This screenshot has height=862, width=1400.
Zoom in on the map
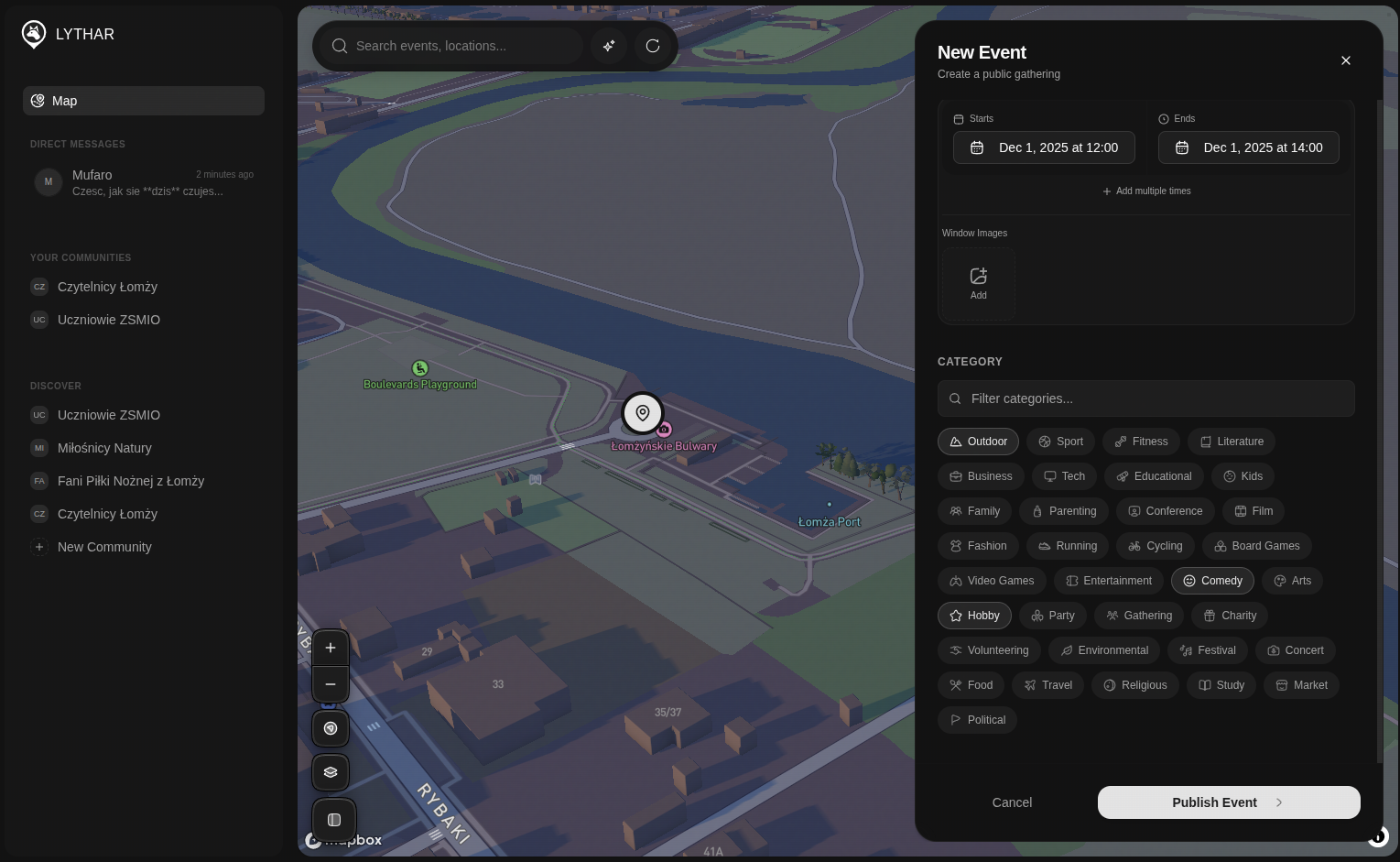click(331, 648)
